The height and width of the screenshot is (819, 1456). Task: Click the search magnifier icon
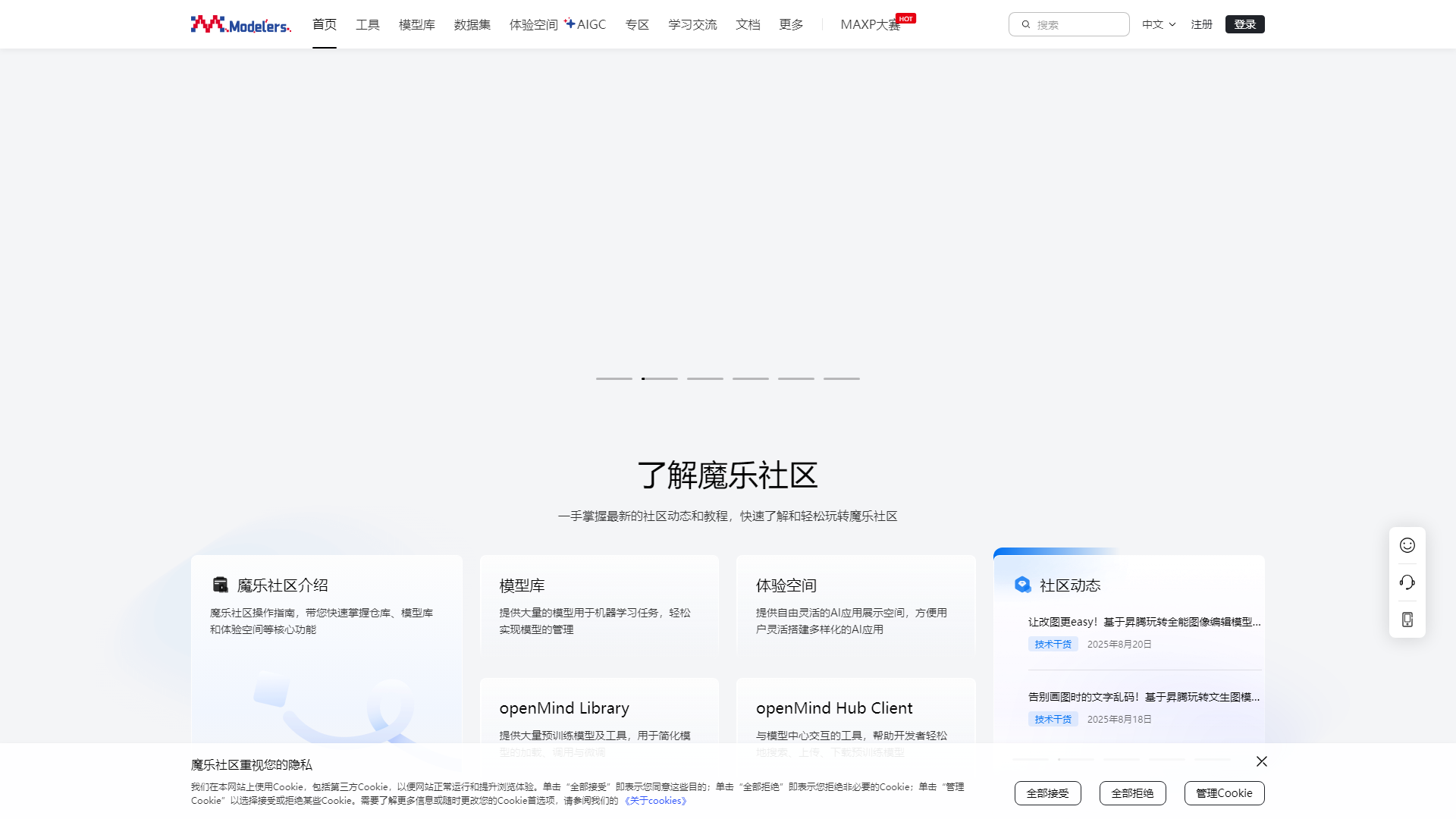1025,24
